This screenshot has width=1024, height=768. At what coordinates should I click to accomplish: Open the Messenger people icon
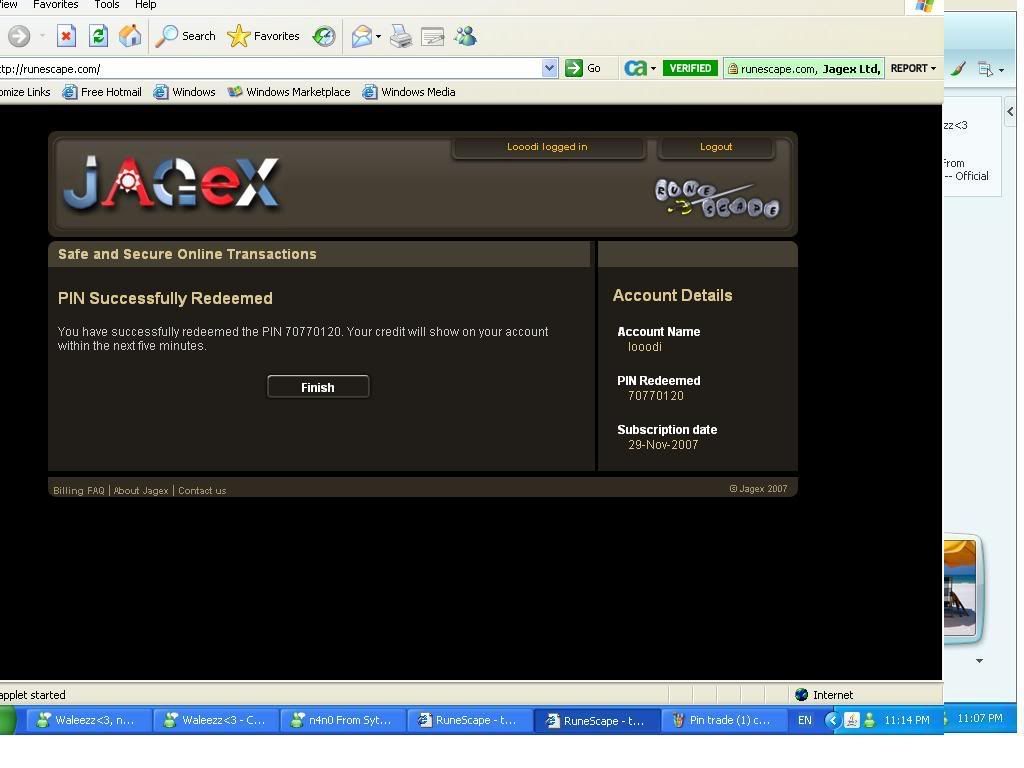click(x=465, y=36)
